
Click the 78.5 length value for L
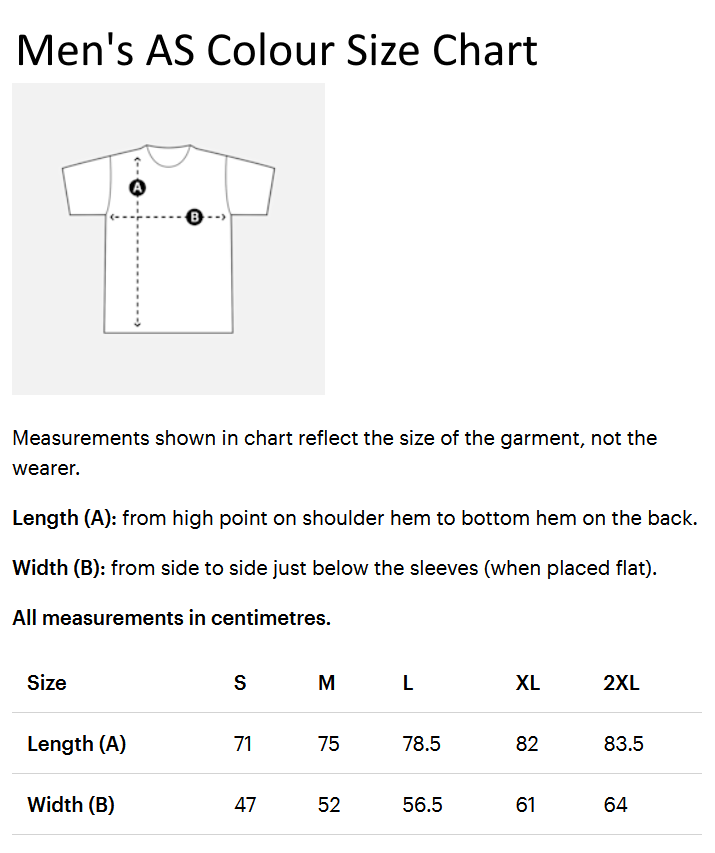[x=421, y=744]
